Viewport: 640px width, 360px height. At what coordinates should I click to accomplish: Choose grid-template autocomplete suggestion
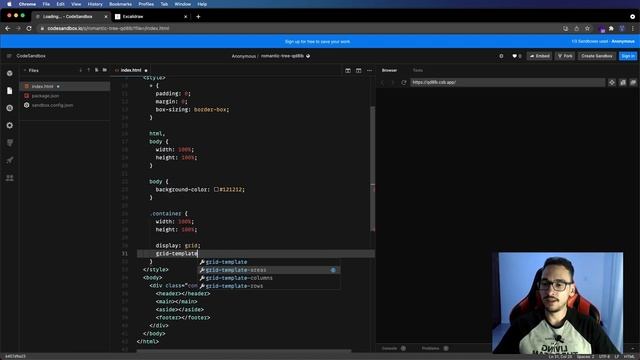(269, 262)
